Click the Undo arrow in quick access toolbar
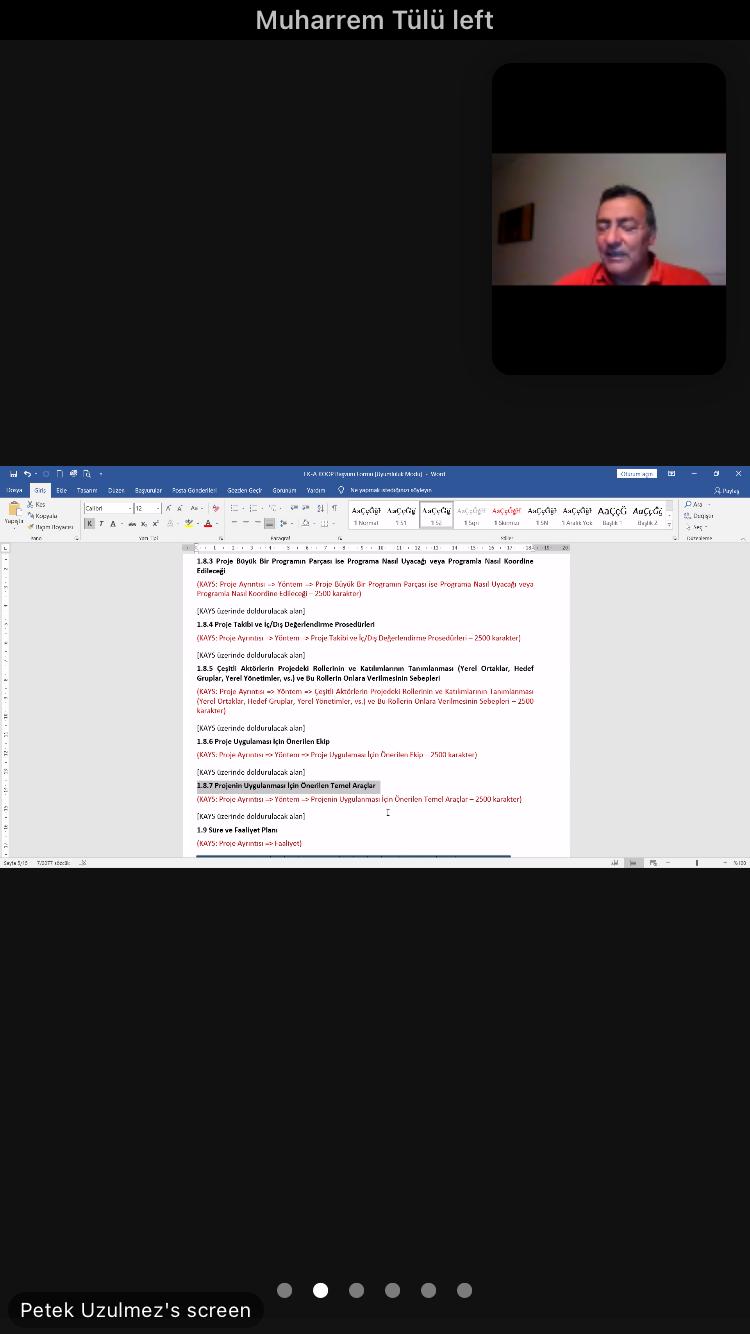The width and height of the screenshot is (750, 1334). click(27, 473)
